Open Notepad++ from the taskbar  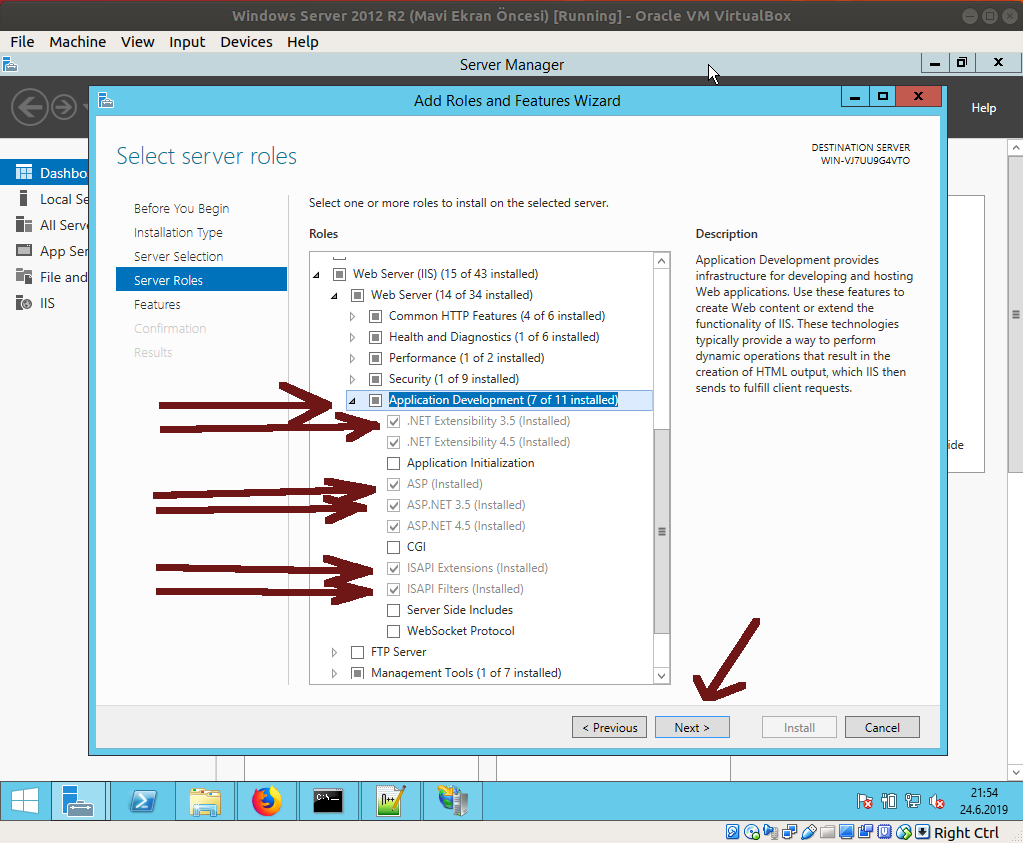pos(390,801)
